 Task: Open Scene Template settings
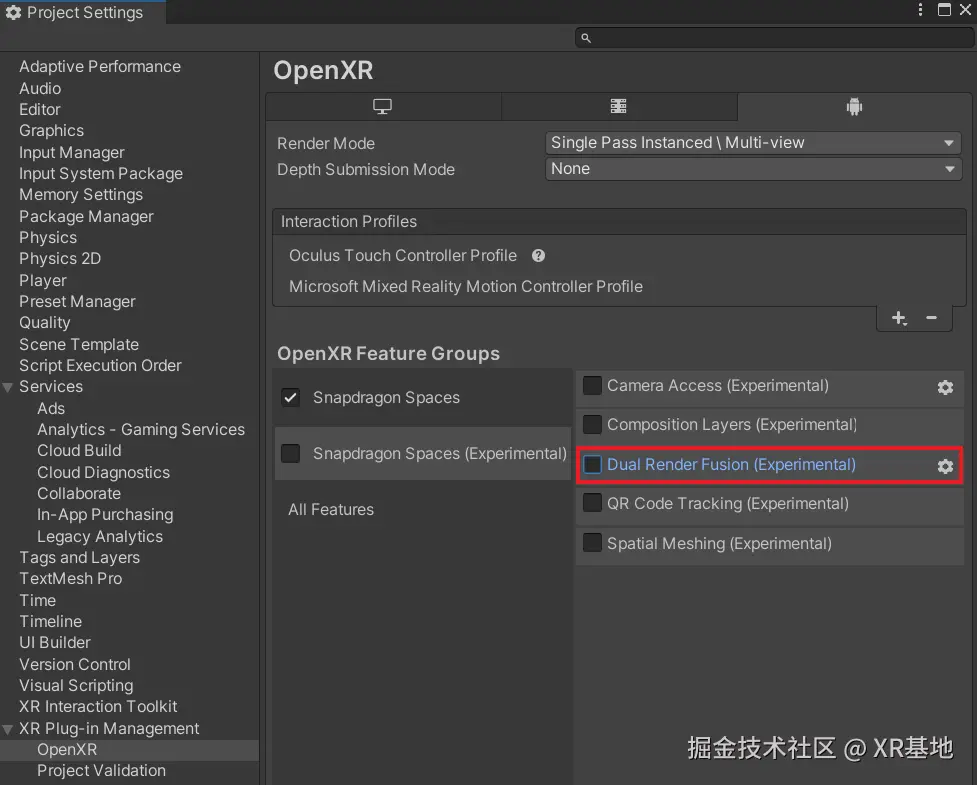pyautogui.click(x=79, y=345)
